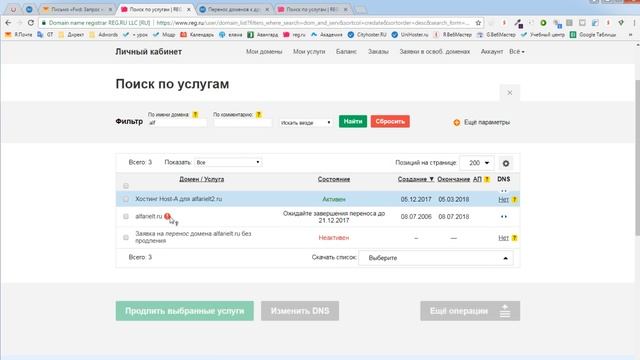640x360 pixels.
Task: Open Искать везде dropdown
Action: point(306,122)
